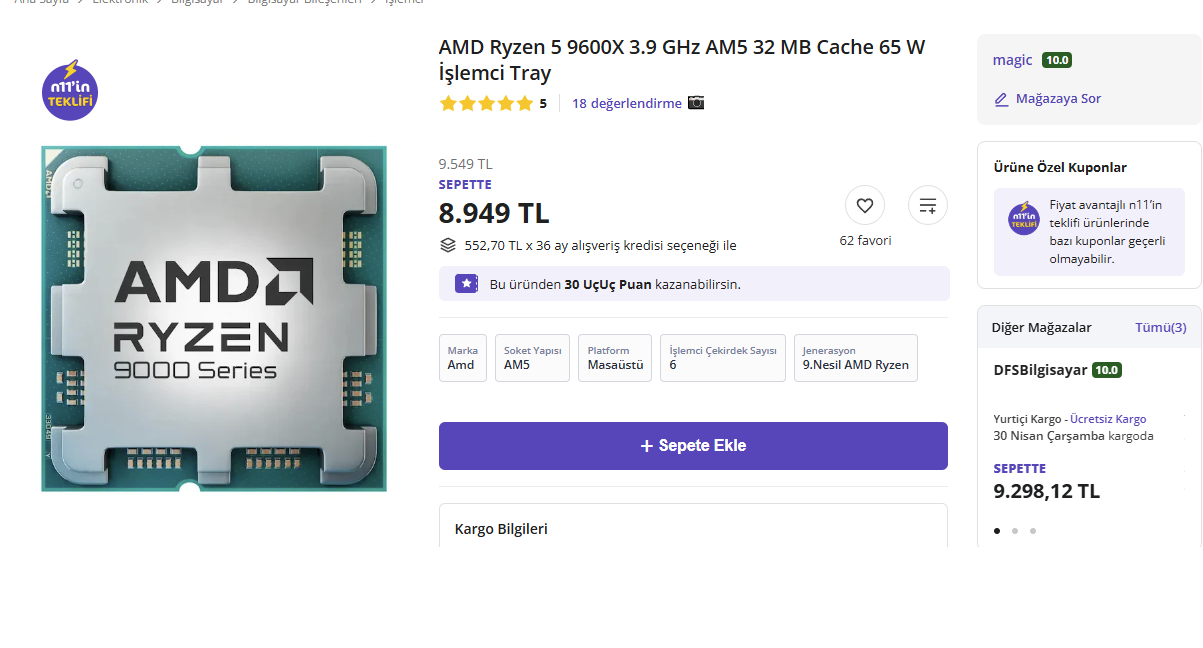Viewport: 1203px width, 648px height.
Task: Select the Marka Amd attribute chip
Action: [462, 358]
